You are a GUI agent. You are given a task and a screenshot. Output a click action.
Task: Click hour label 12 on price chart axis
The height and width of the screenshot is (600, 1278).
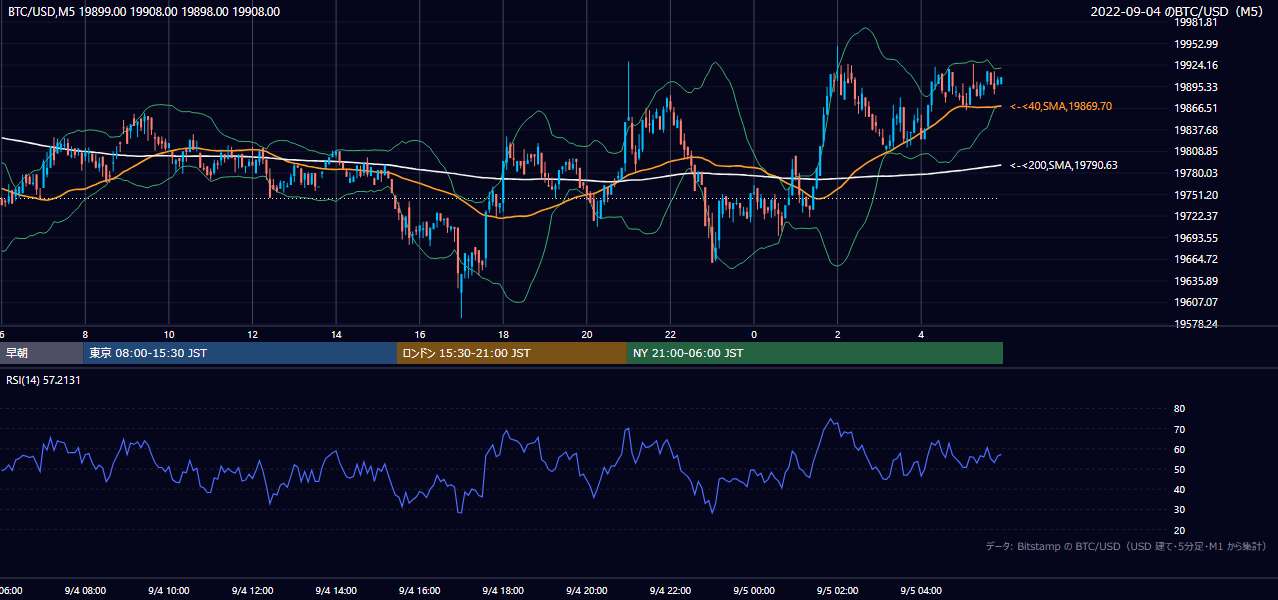[x=253, y=334]
